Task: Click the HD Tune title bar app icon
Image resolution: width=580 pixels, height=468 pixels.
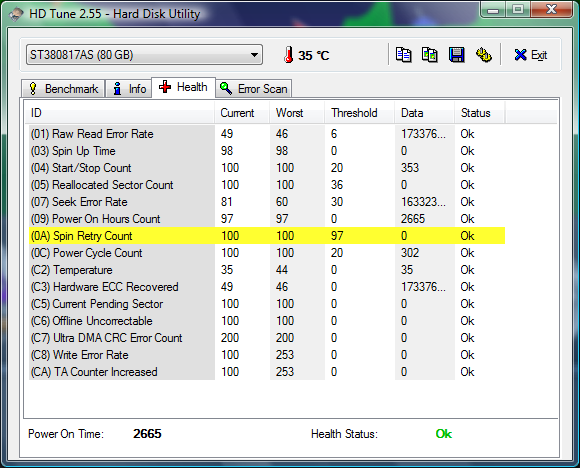Action: pyautogui.click(x=16, y=14)
